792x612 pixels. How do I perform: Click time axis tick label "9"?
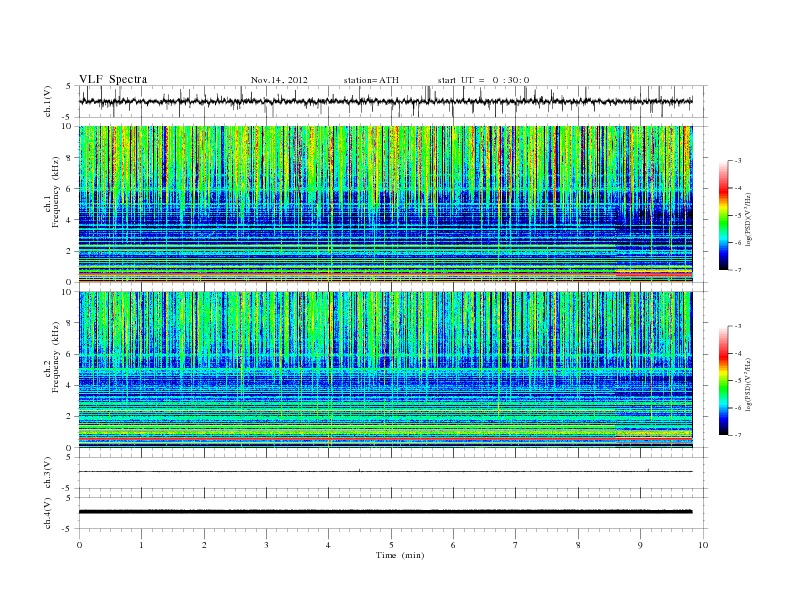(x=640, y=545)
